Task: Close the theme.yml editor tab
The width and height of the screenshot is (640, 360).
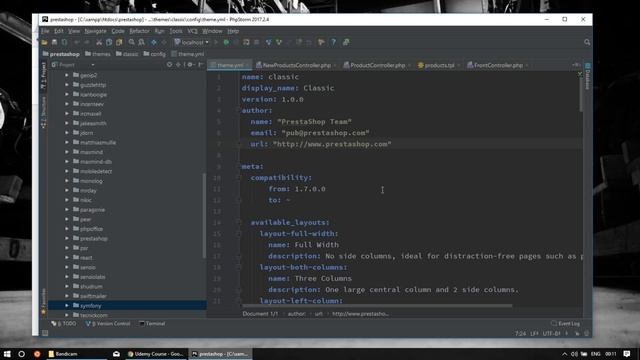Action: 247,65
